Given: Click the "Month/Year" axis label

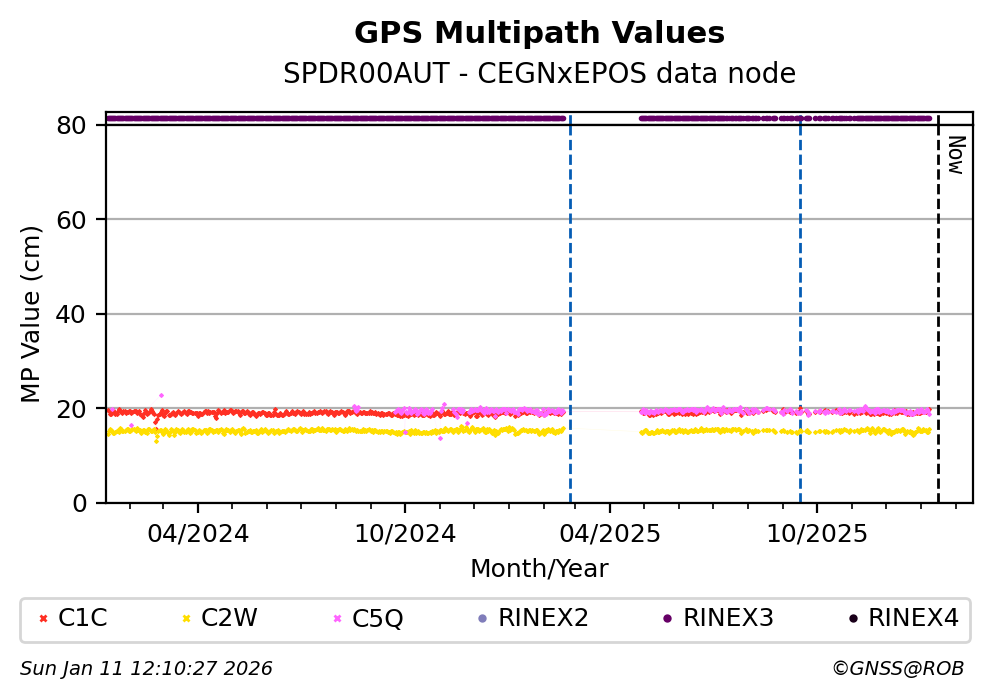Looking at the screenshot, I should [x=539, y=569].
